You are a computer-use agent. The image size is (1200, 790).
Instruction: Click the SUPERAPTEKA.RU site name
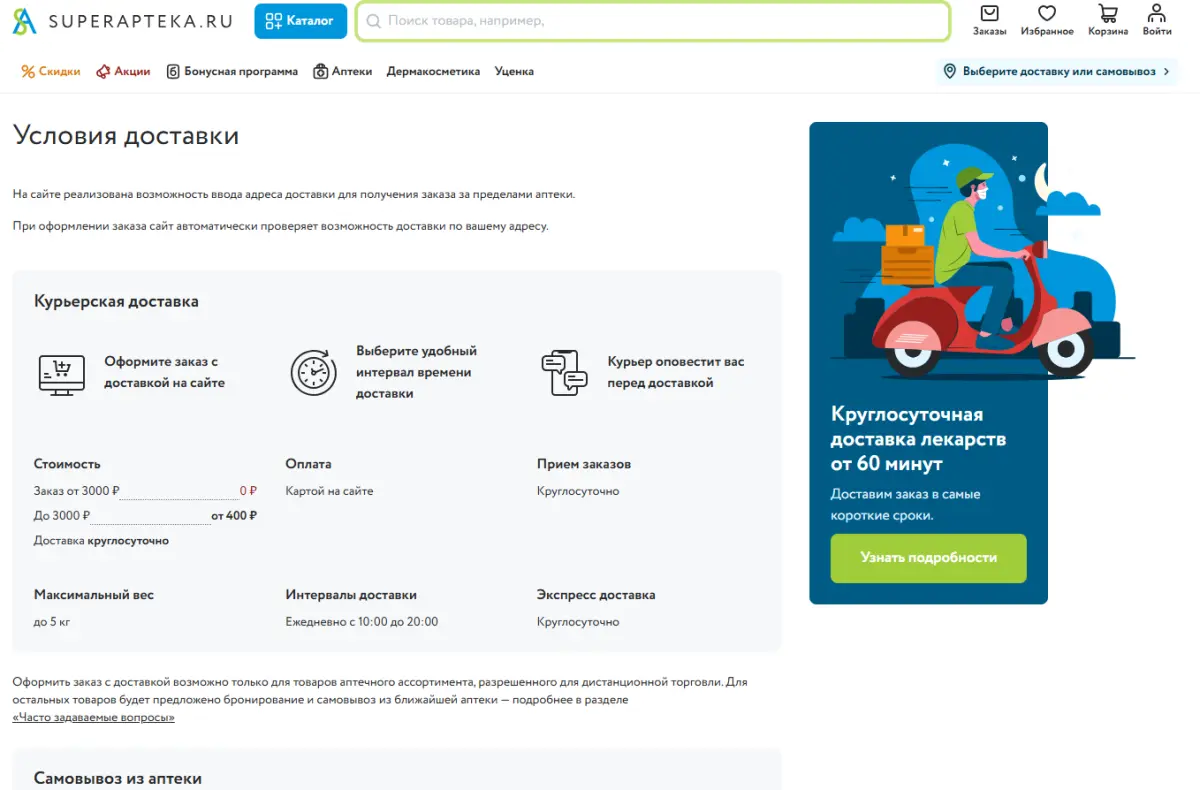pyautogui.click(x=140, y=21)
